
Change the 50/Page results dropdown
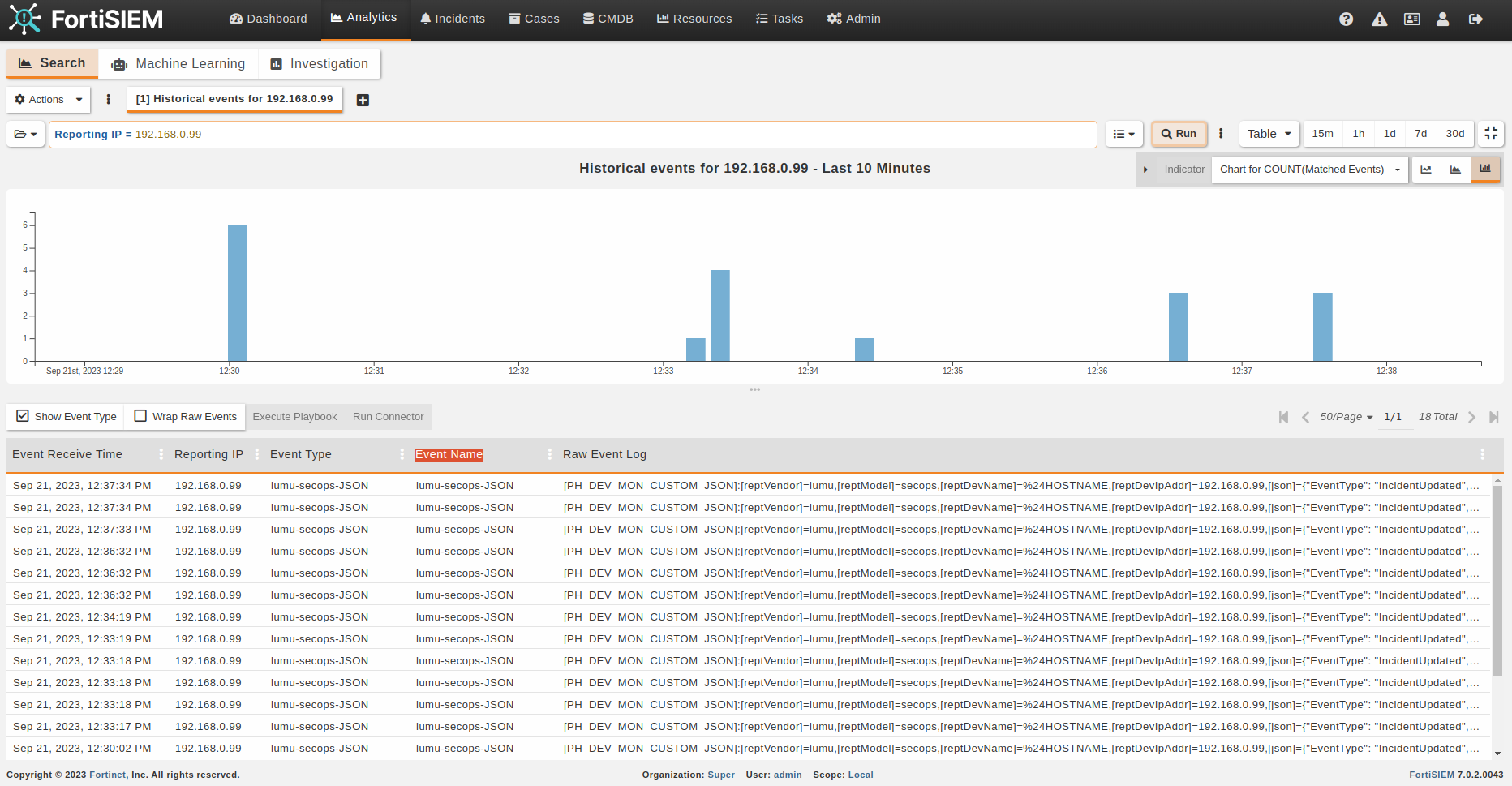1346,417
